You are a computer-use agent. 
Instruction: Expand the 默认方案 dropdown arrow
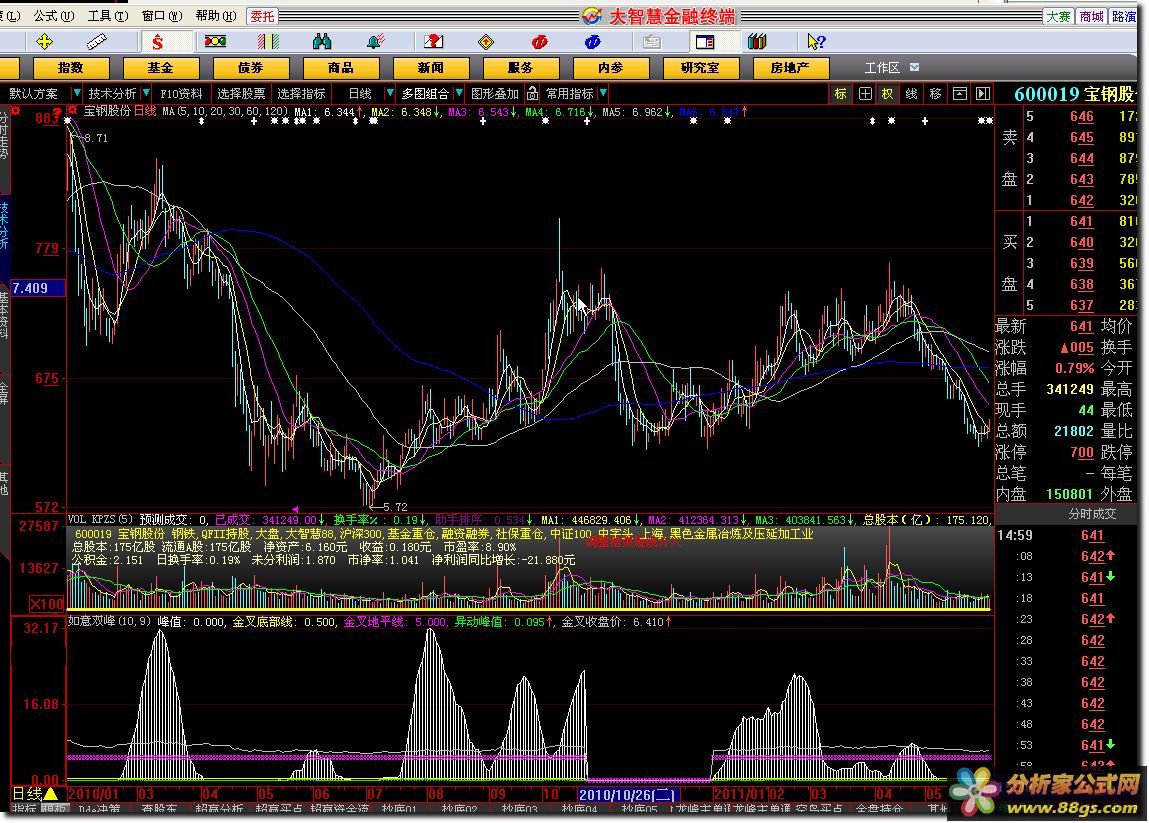point(76,93)
